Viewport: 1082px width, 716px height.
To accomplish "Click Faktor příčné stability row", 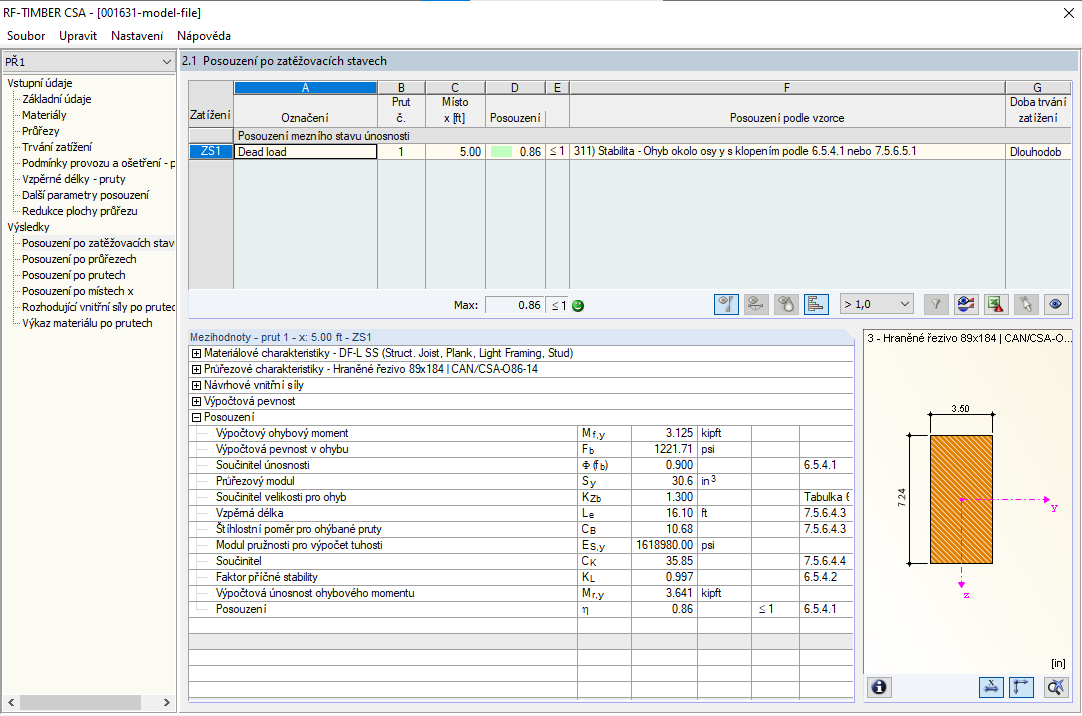I will pyautogui.click(x=521, y=577).
